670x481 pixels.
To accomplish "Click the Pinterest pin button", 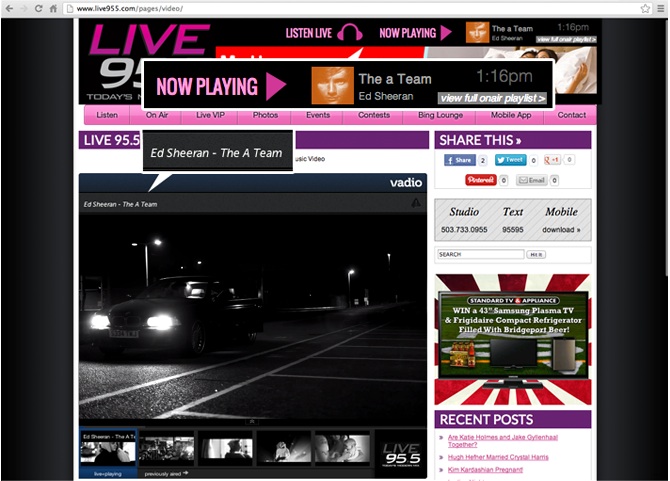I will tap(481, 180).
